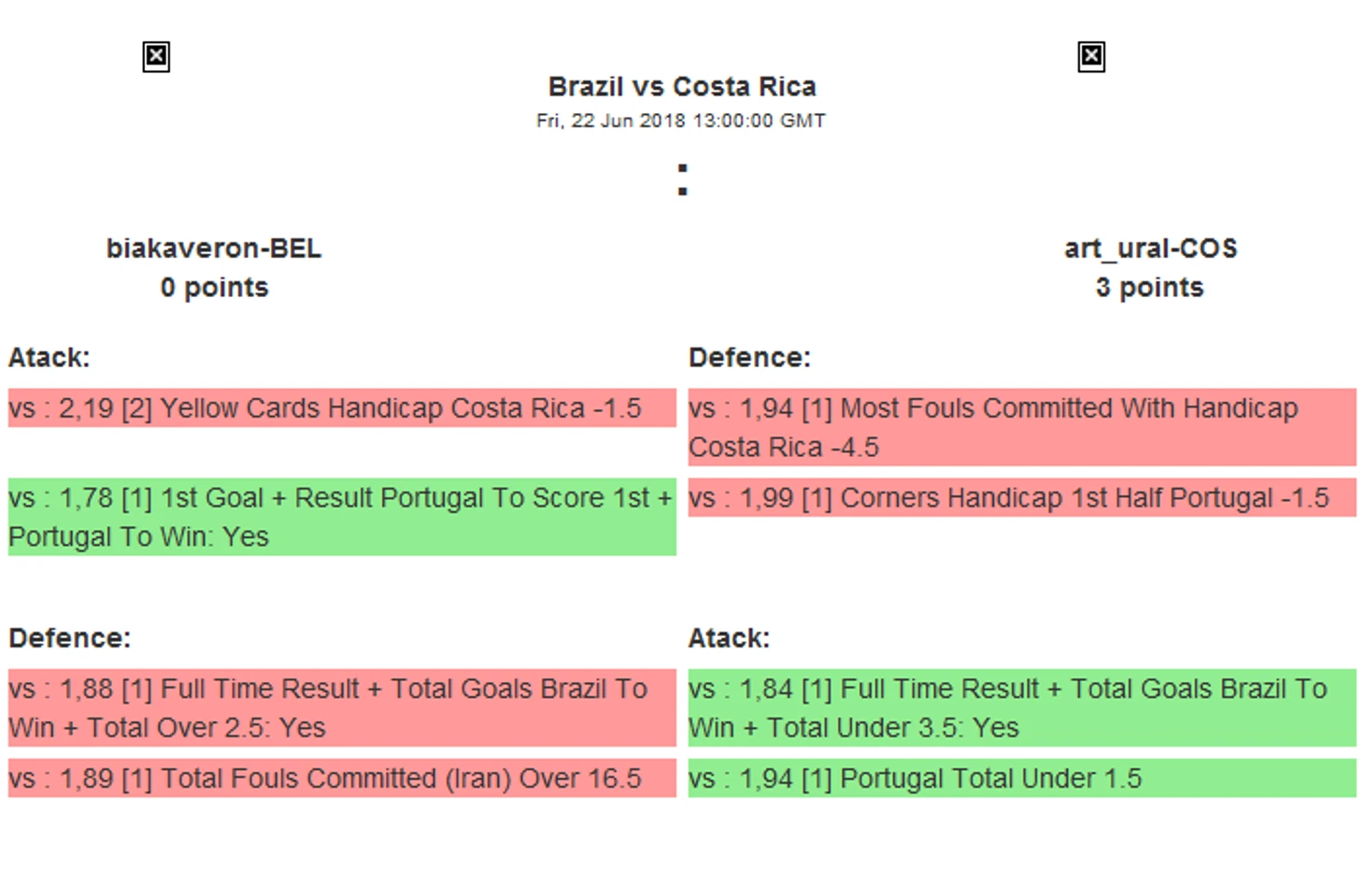Image resolution: width=1364 pixels, height=896 pixels.
Task: Click the right Defence: section heading
Action: (749, 358)
